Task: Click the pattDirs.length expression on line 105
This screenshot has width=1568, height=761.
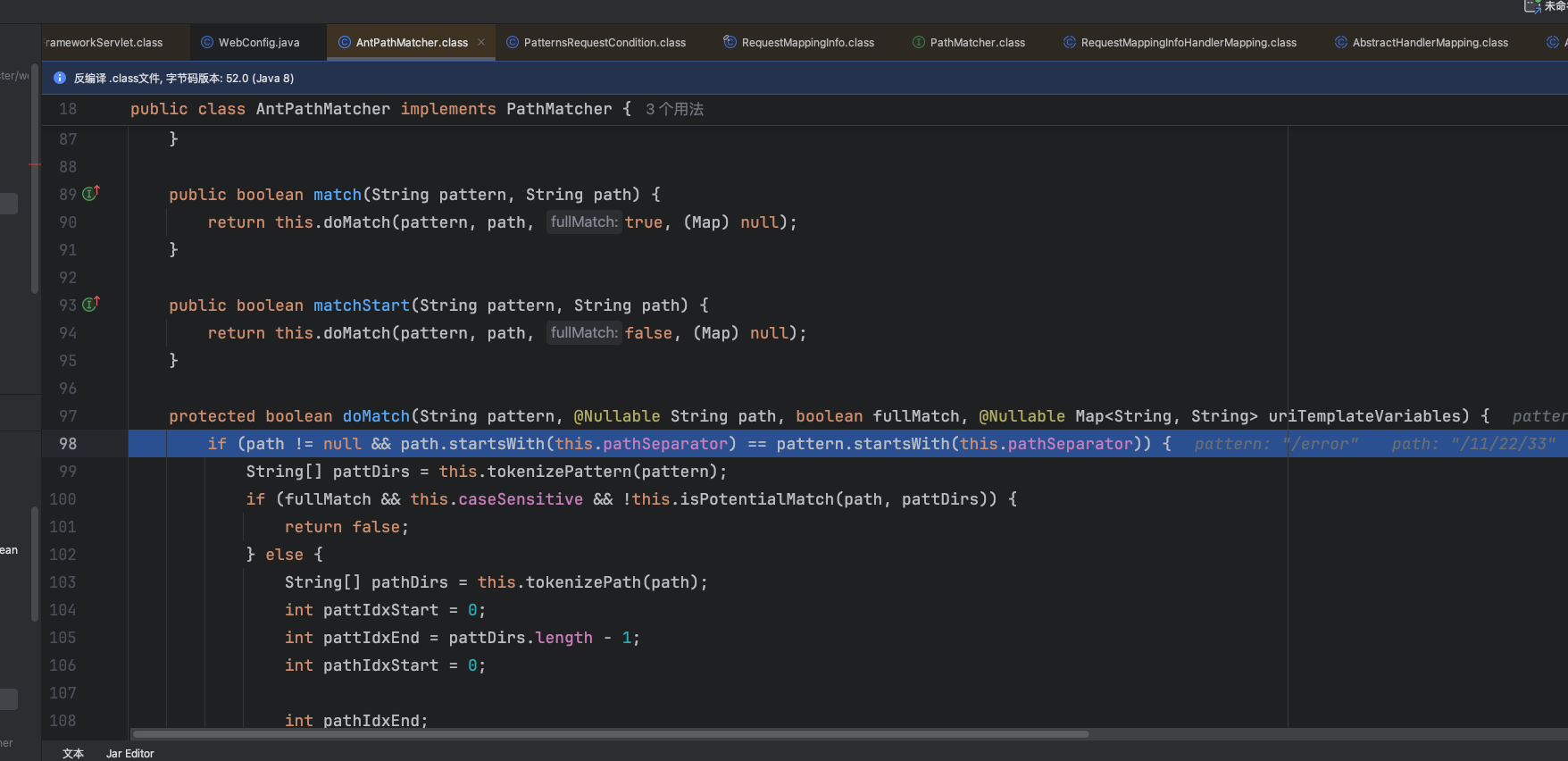Action: 521,638
